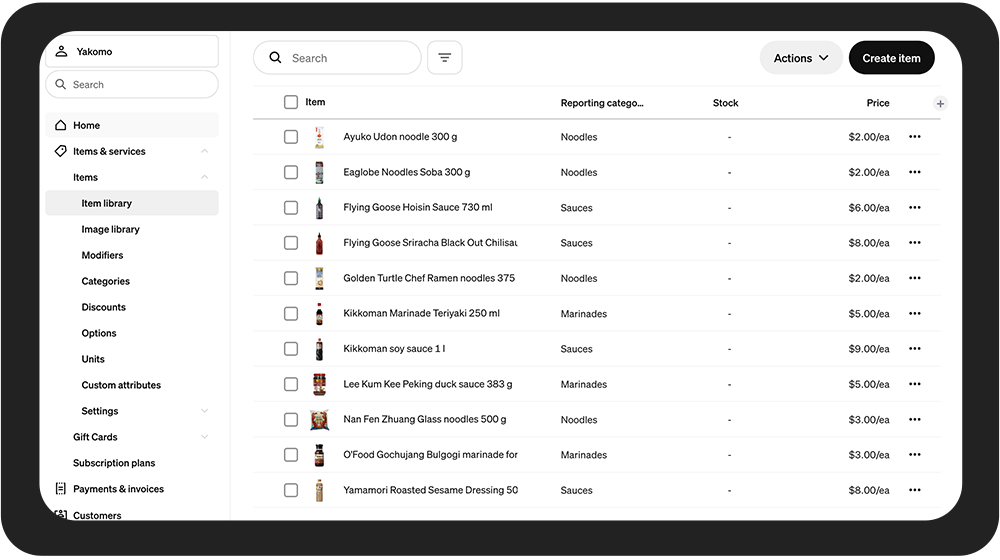Open more options for Yamamori Sesame Dressing

915,490
